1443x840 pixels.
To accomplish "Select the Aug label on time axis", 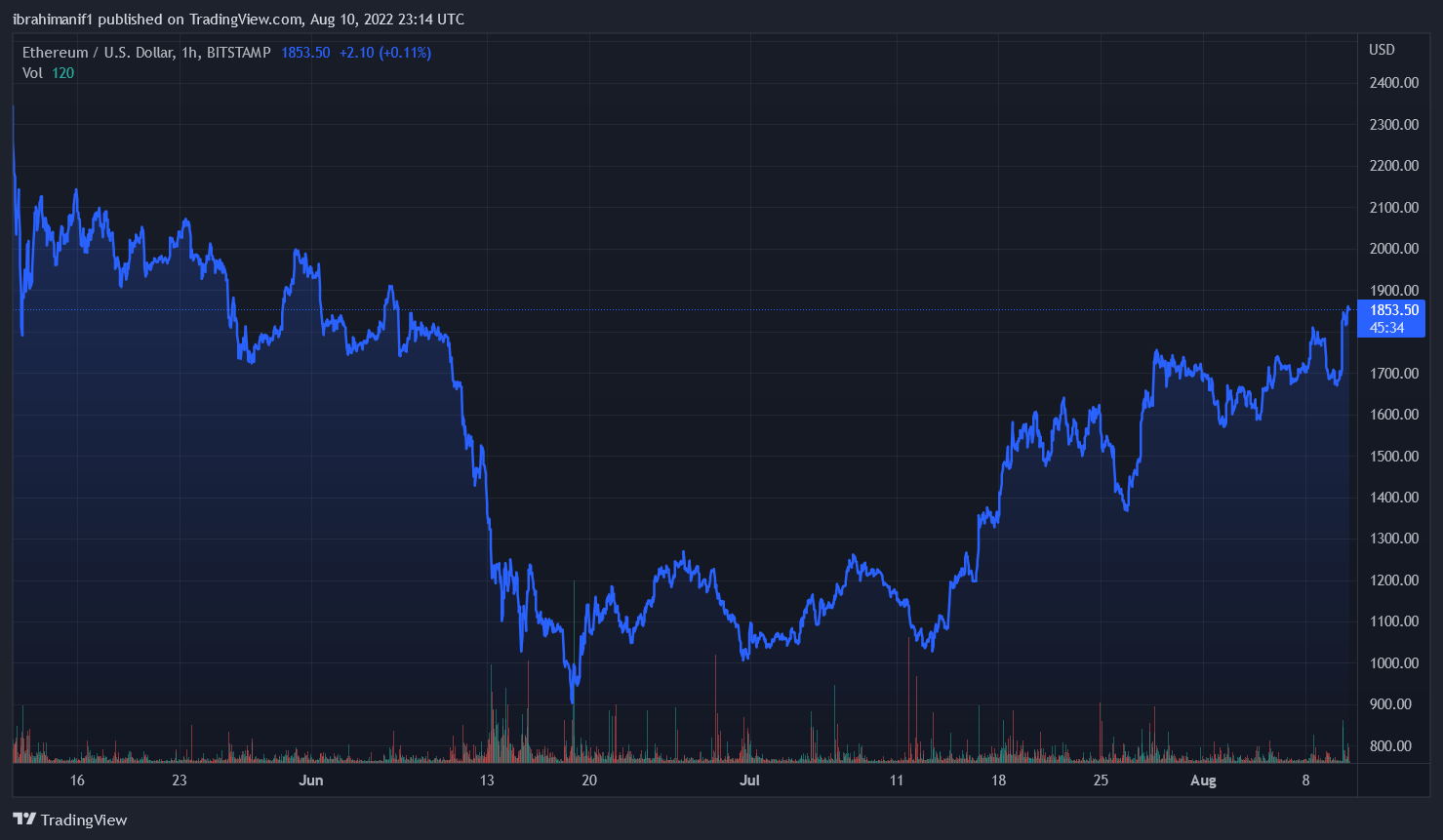I will (1203, 780).
